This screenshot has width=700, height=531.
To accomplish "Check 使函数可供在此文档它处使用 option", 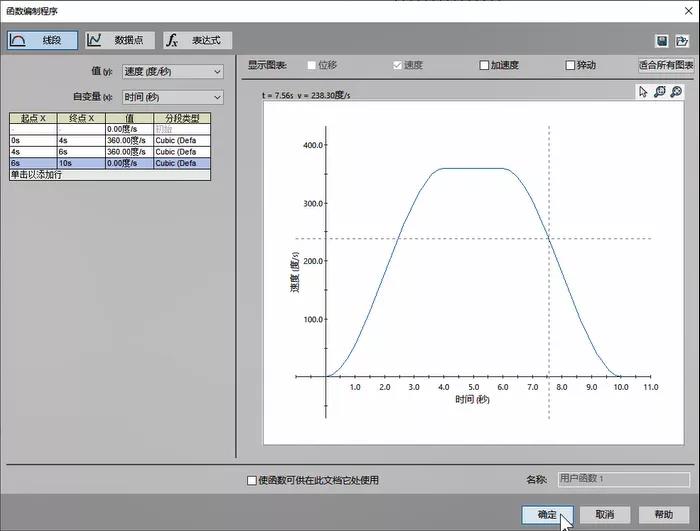I will point(252,480).
